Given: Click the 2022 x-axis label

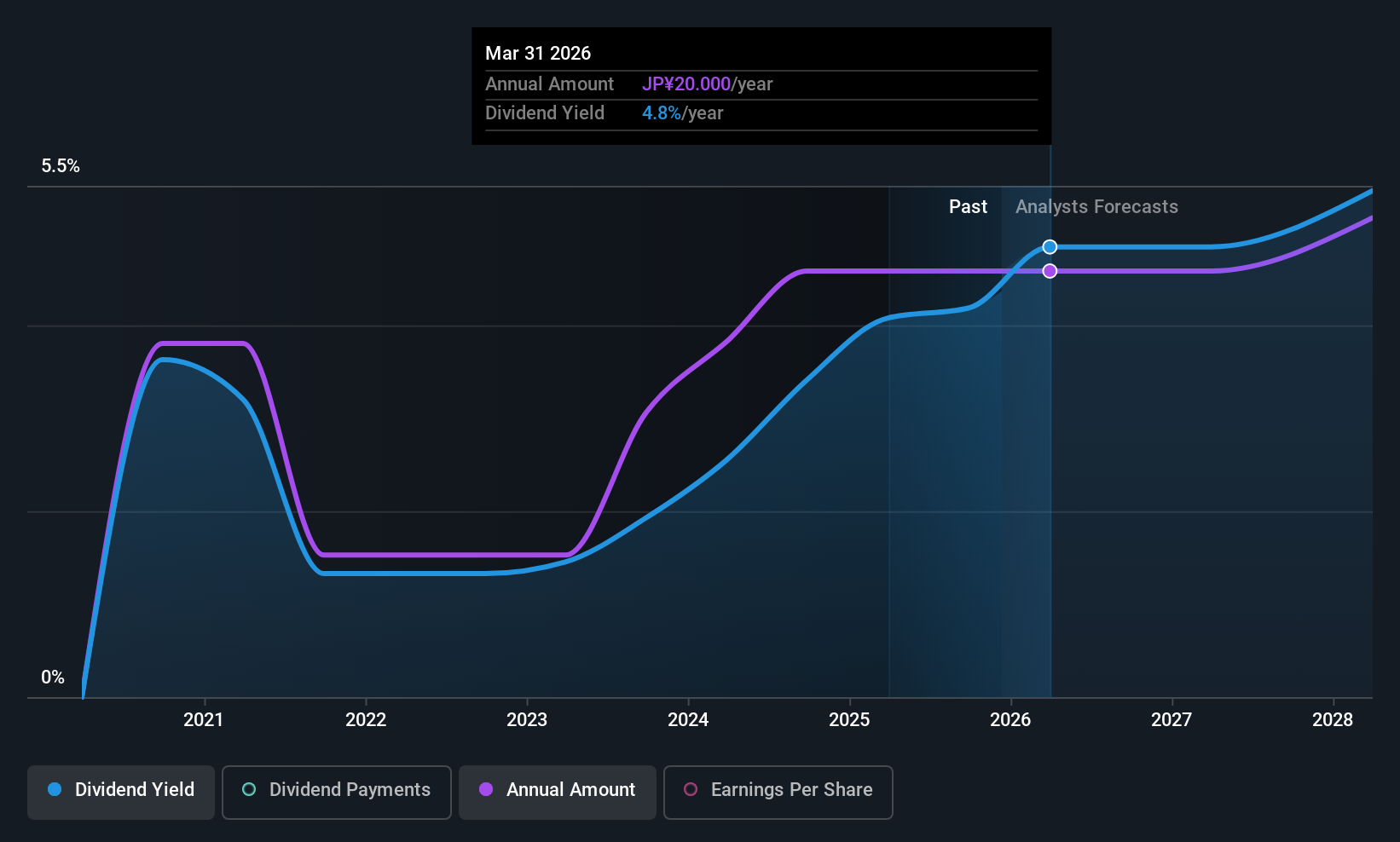Looking at the screenshot, I should point(366,720).
